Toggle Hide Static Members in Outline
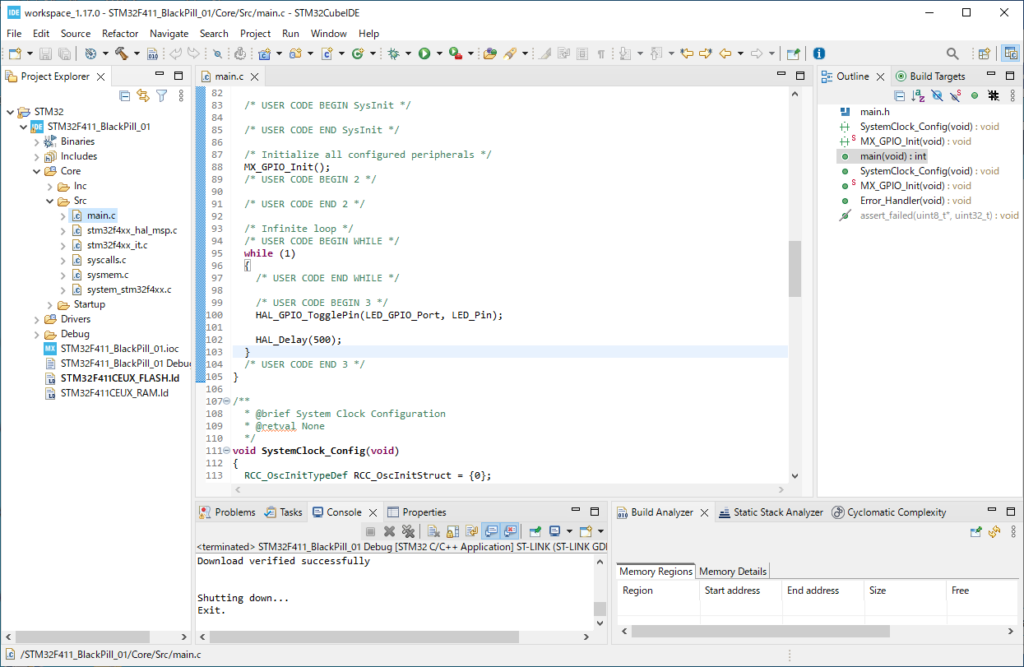Screen dimensions: 1024x667 pyautogui.click(x=956, y=96)
